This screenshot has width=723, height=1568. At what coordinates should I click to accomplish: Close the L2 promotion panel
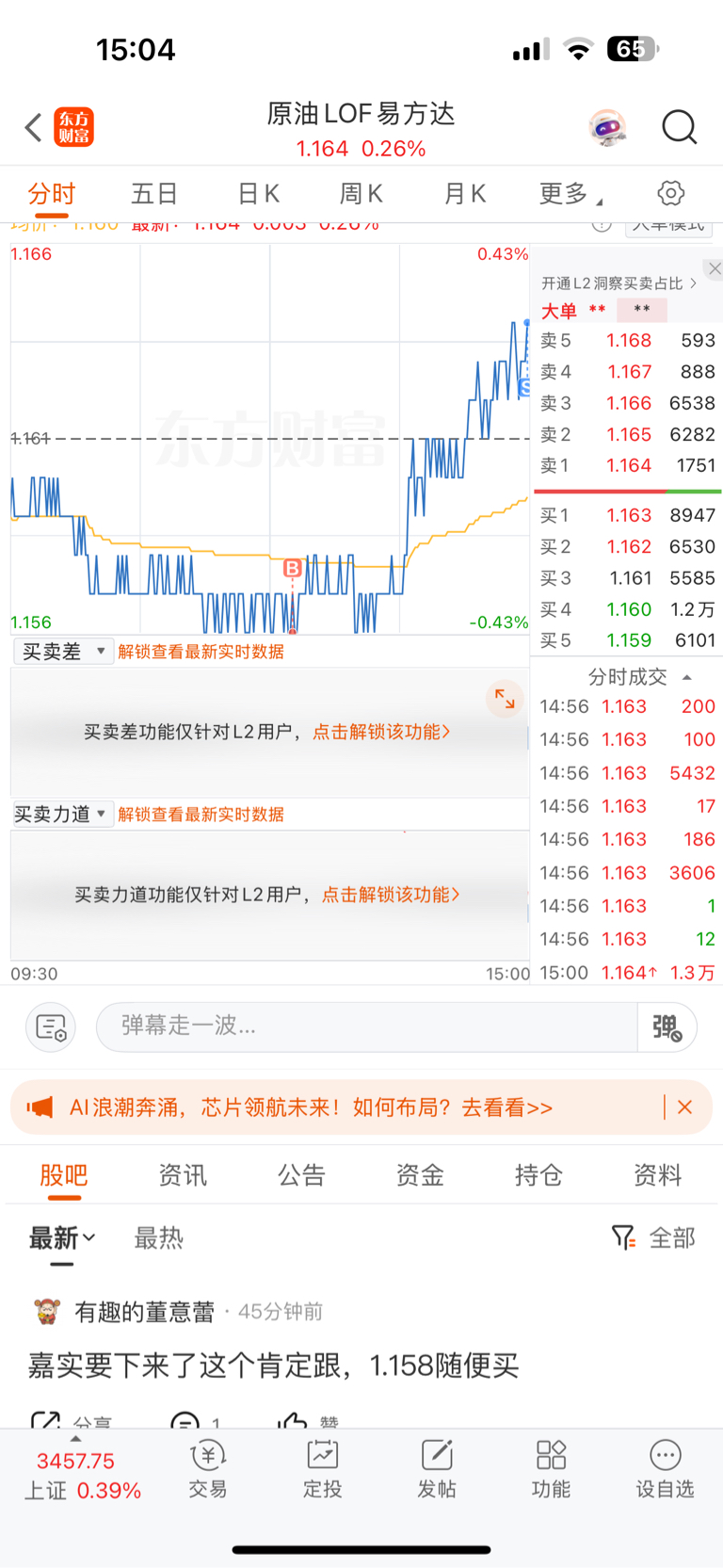715,268
